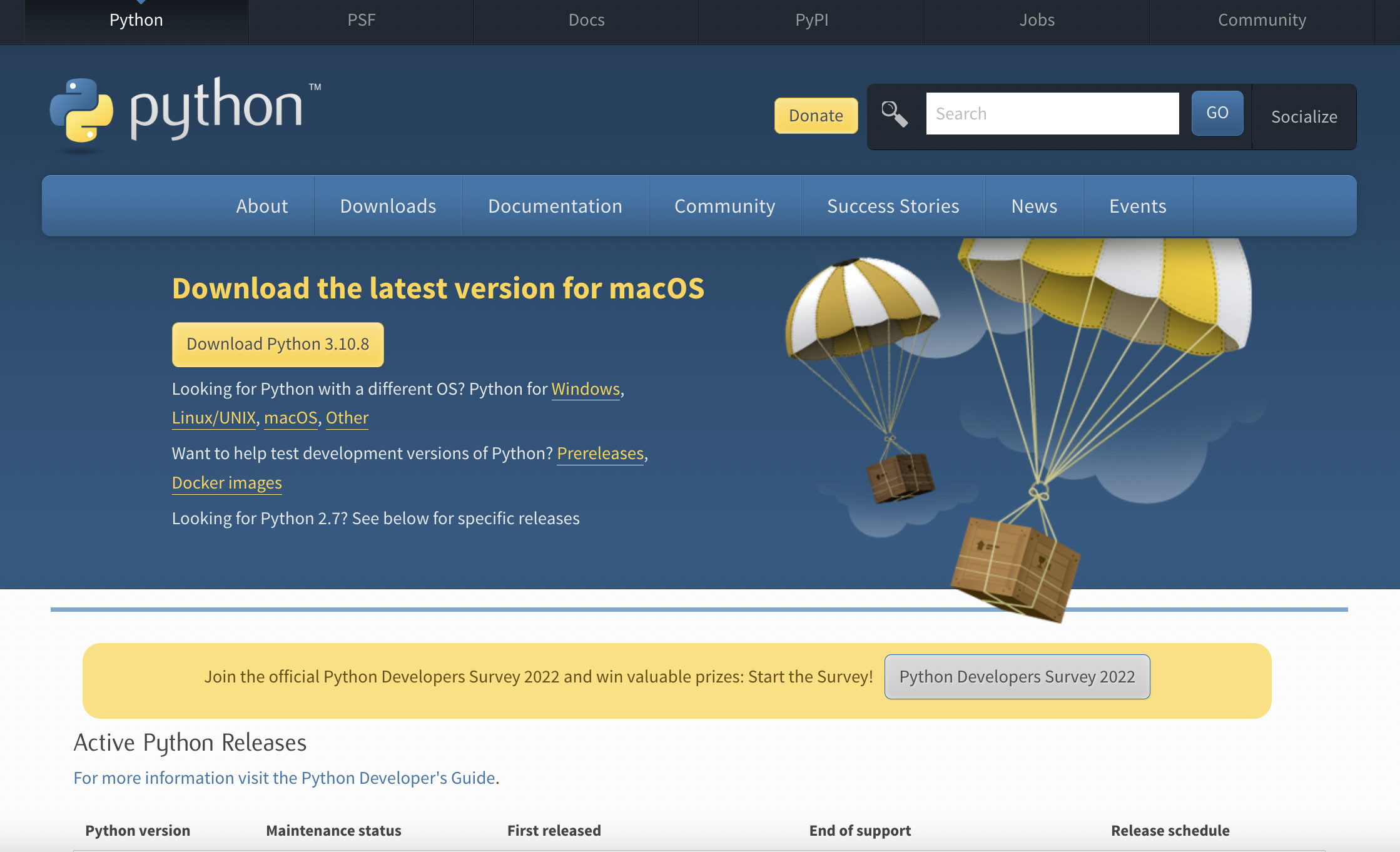
Task: Follow the Prereleases link
Action: pyautogui.click(x=600, y=454)
